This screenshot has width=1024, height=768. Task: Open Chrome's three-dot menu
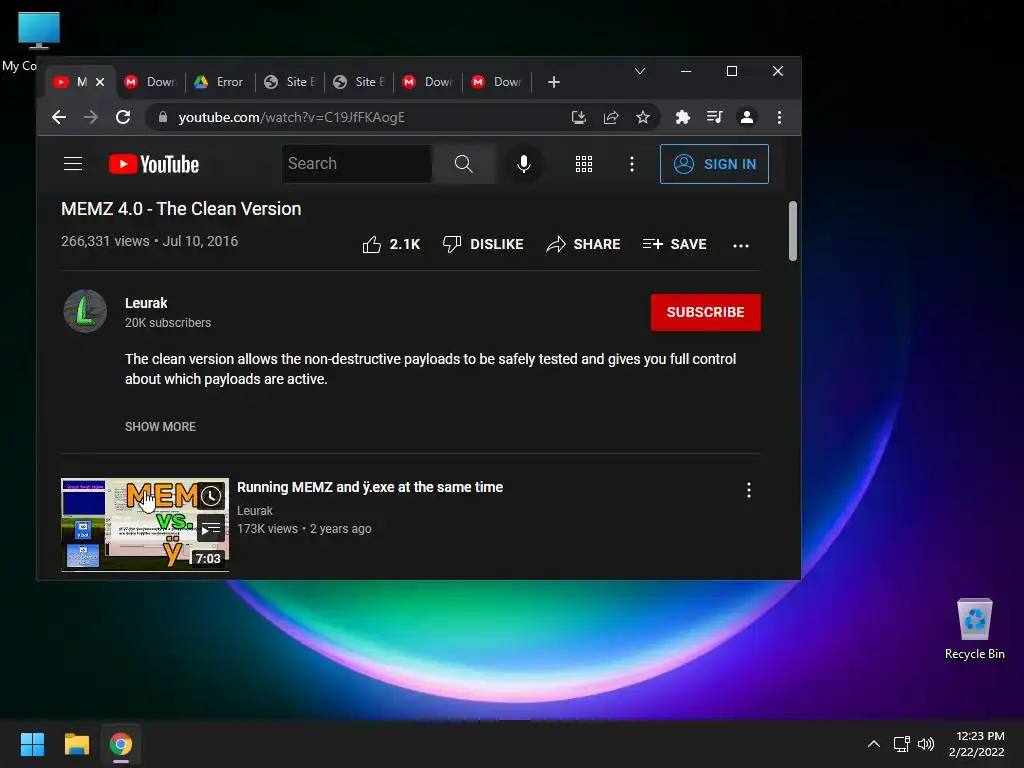tap(779, 118)
